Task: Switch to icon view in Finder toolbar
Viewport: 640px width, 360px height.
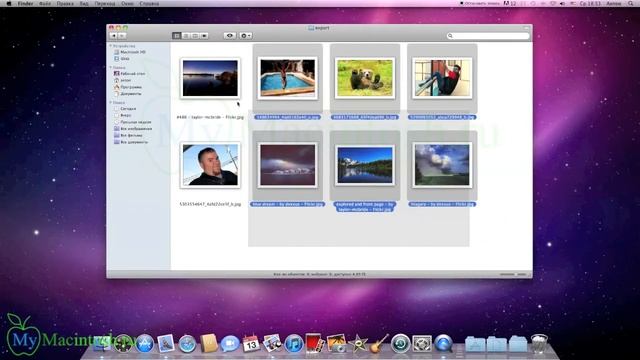Action: pyautogui.click(x=176, y=36)
